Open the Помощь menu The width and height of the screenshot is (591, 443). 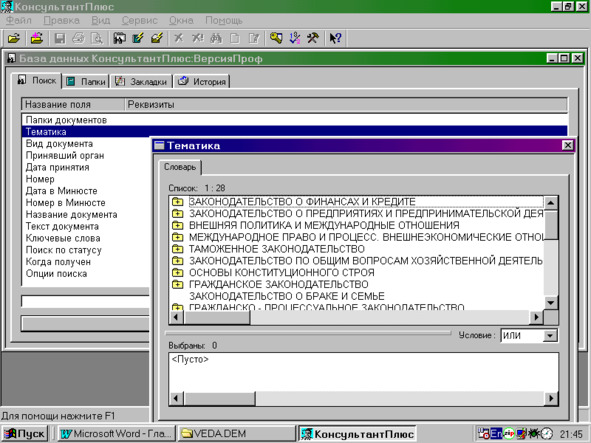pos(224,20)
